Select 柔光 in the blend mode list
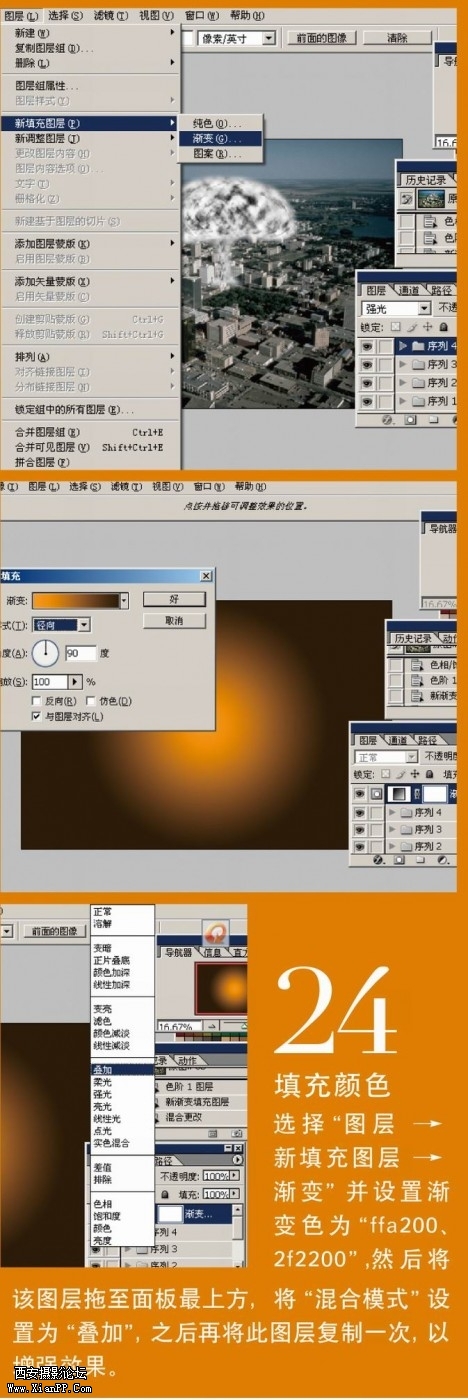 point(122,1081)
